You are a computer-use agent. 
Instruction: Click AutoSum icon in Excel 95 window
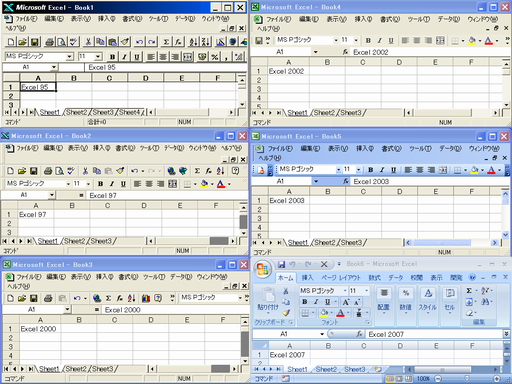point(166,42)
